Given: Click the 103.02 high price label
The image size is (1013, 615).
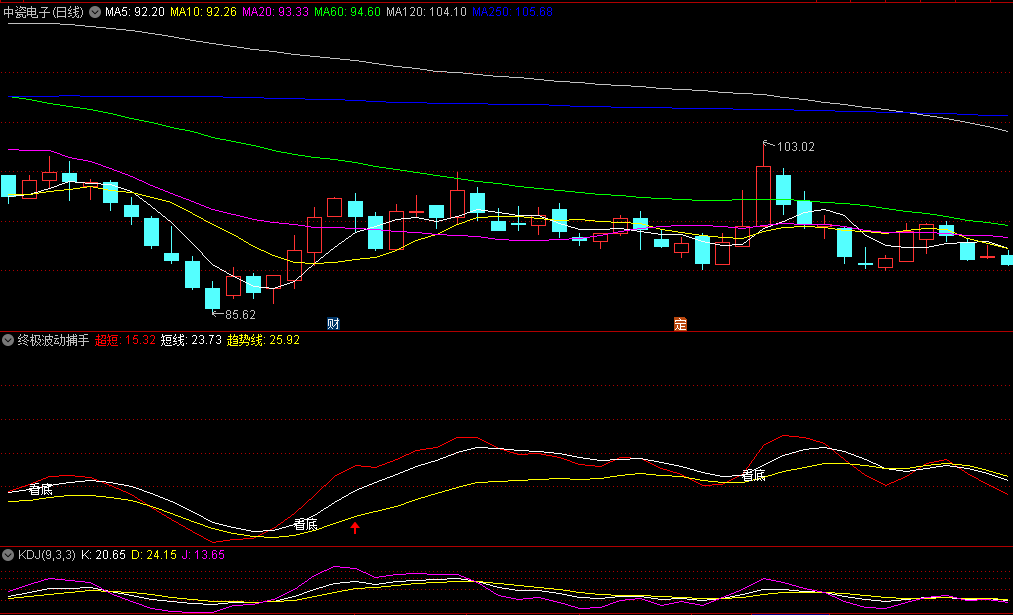Looking at the screenshot, I should pyautogui.click(x=795, y=147).
